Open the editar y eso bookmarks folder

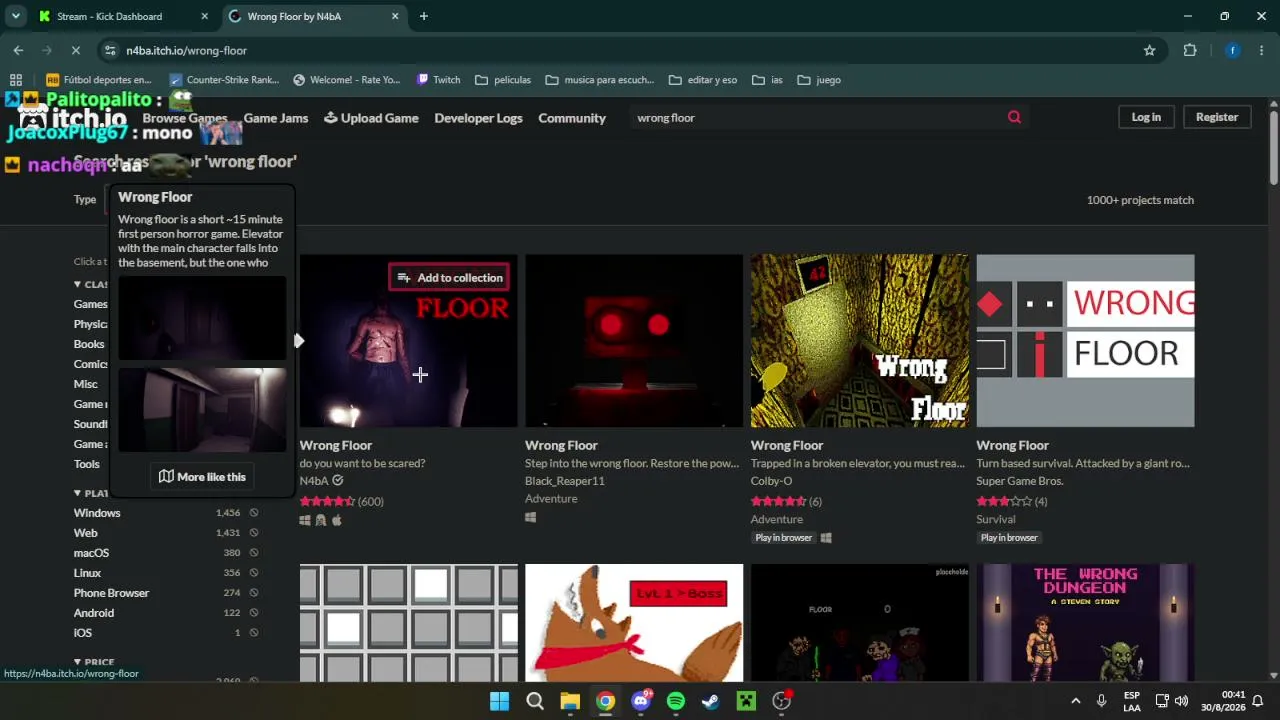[x=703, y=80]
